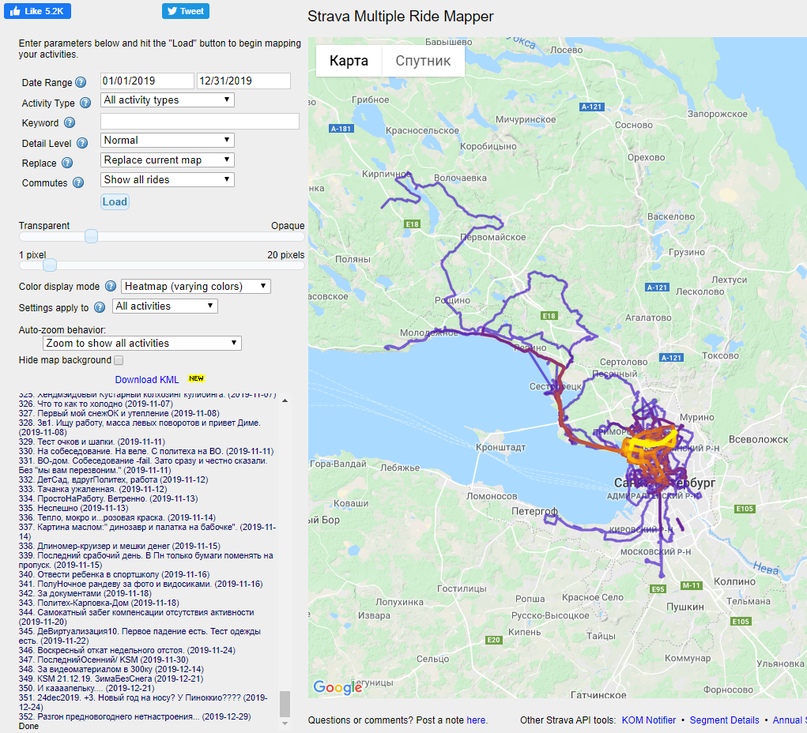Enable the Hide map background checkbox
The image size is (807, 733).
[119, 360]
